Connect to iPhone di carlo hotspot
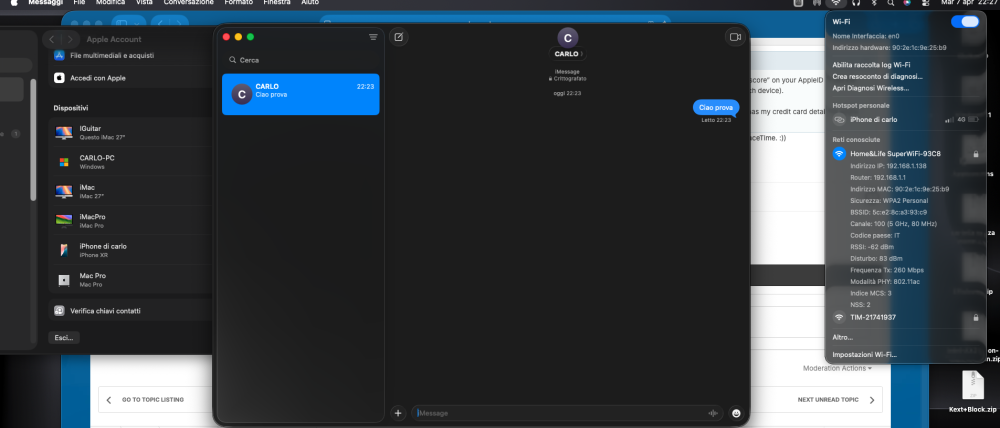This screenshot has height=428, width=1000. click(906, 119)
